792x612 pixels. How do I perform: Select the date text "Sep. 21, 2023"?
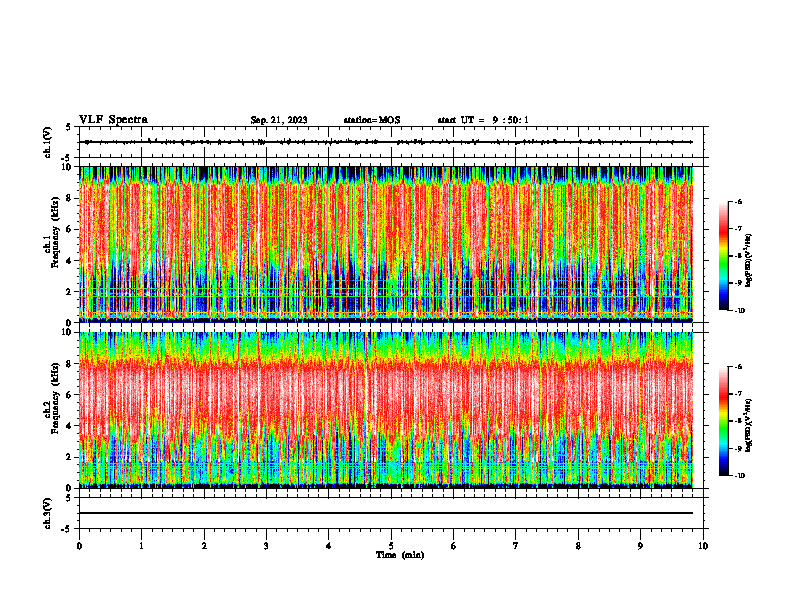[x=279, y=120]
